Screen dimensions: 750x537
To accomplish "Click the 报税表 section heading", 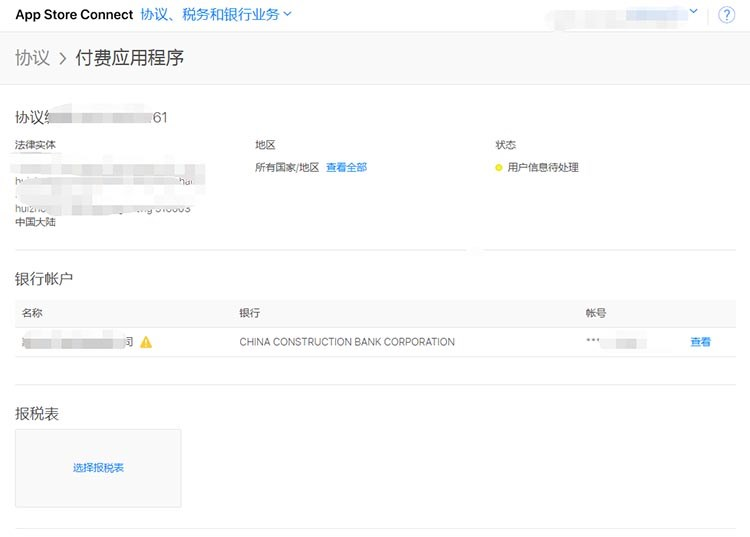I will pyautogui.click(x=37, y=414).
